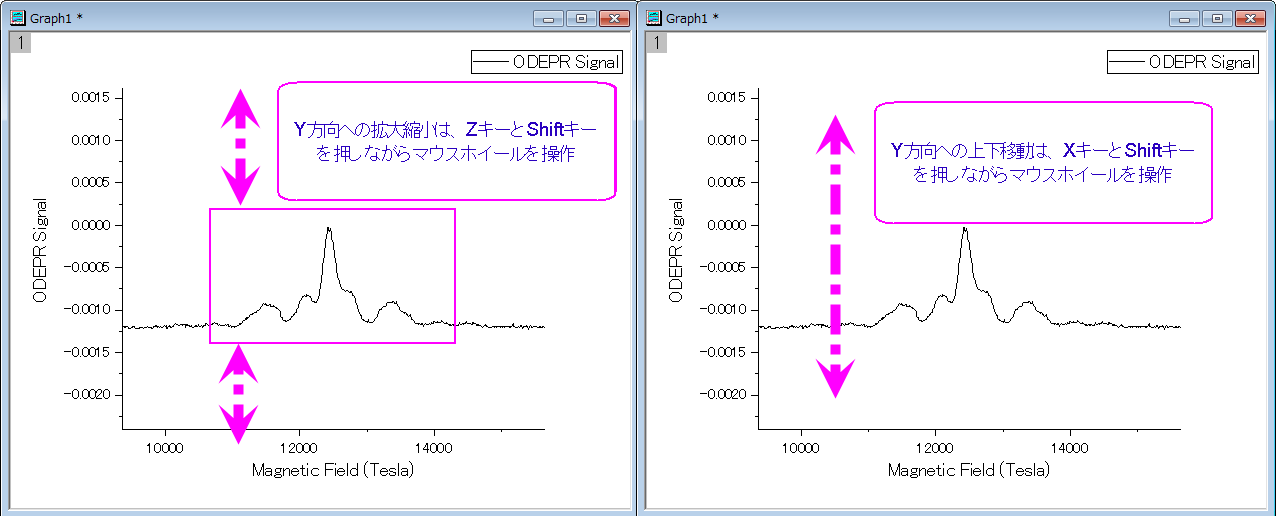This screenshot has width=1277, height=516.
Task: Click right graph's Magnetic Field (Tesla) axis title
Action: tap(969, 470)
